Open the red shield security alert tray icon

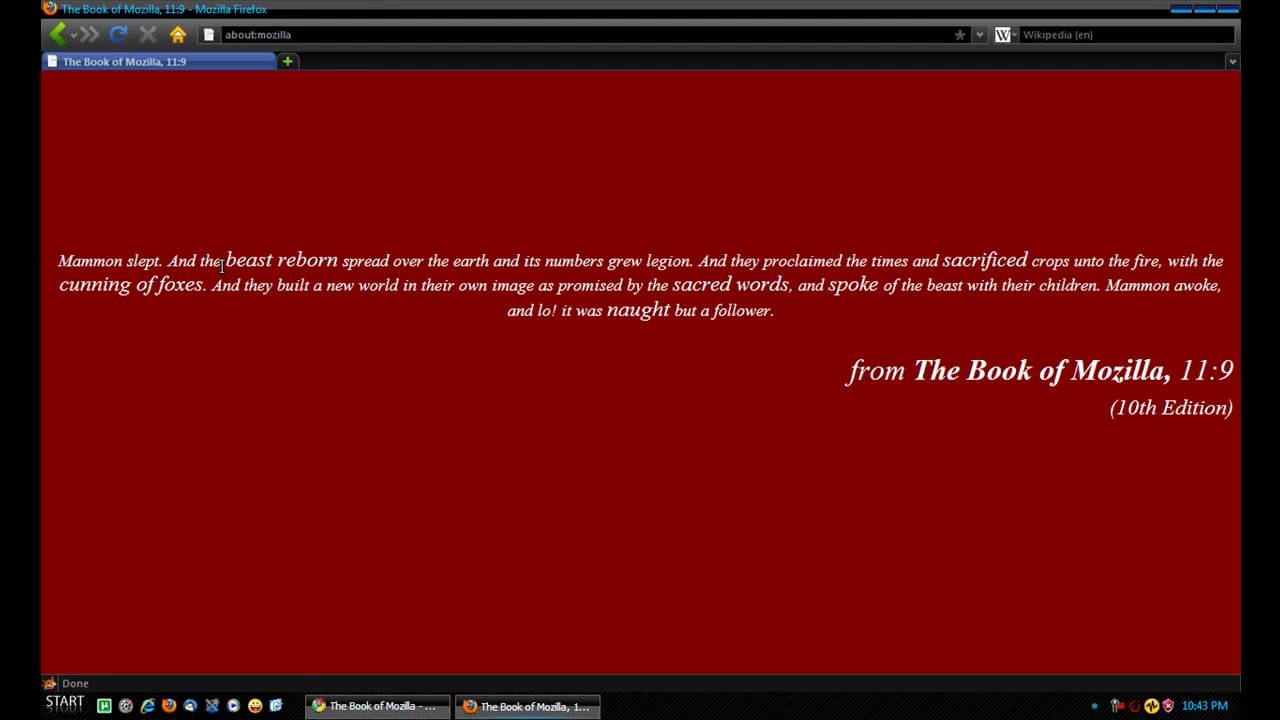pyautogui.click(x=1167, y=706)
